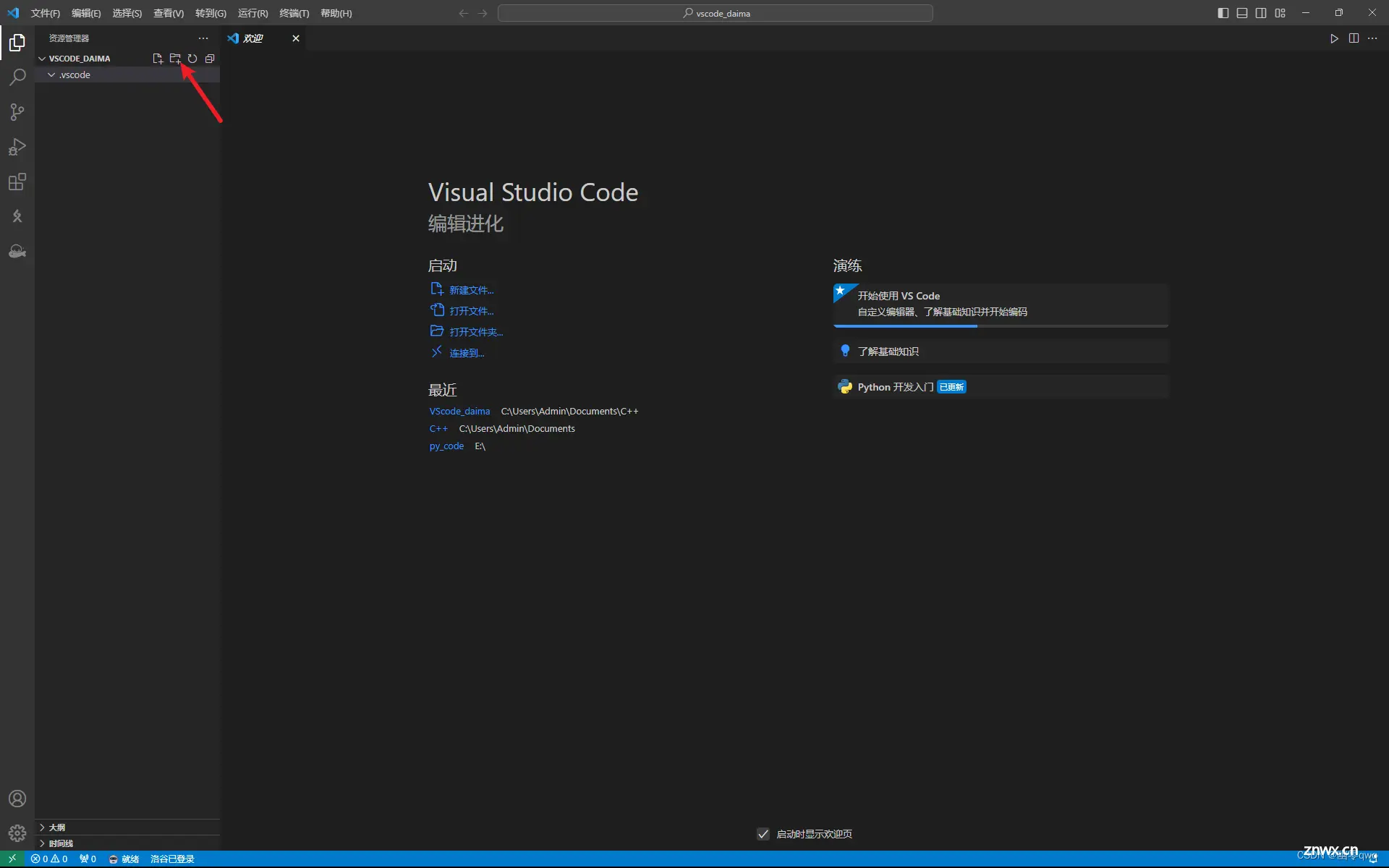
Task: Open the 选择(S) menu
Action: (x=127, y=13)
